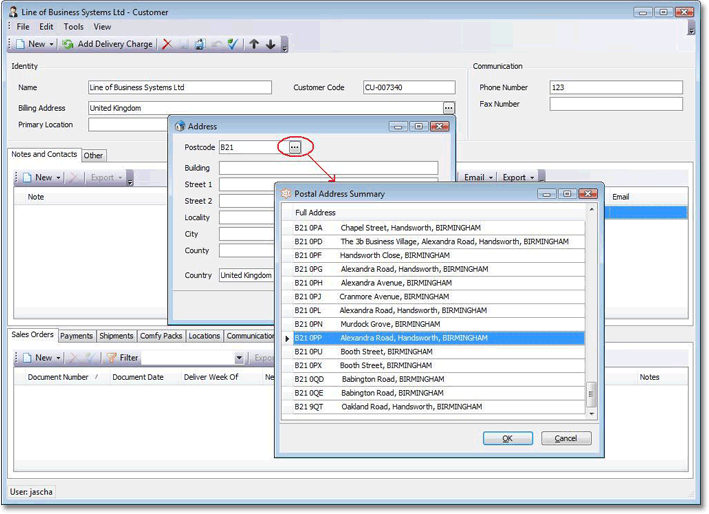Click the red X delete icon
Screen dimensions: 709x514
point(167,44)
